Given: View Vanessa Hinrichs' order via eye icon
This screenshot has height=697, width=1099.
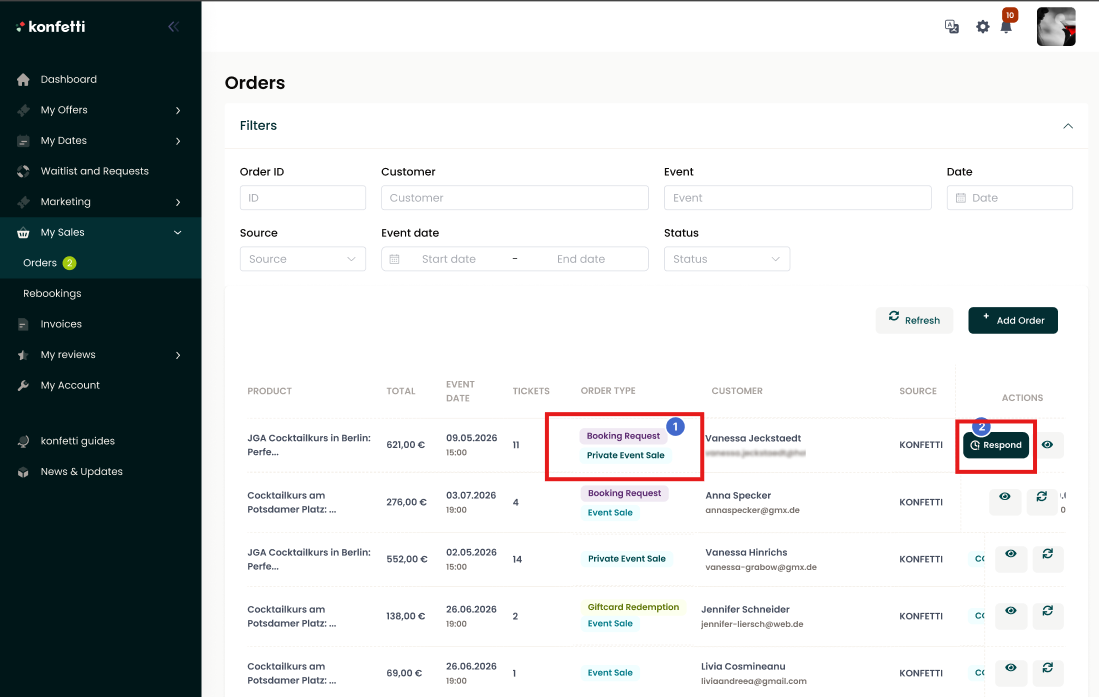Looking at the screenshot, I should click(x=1011, y=554).
